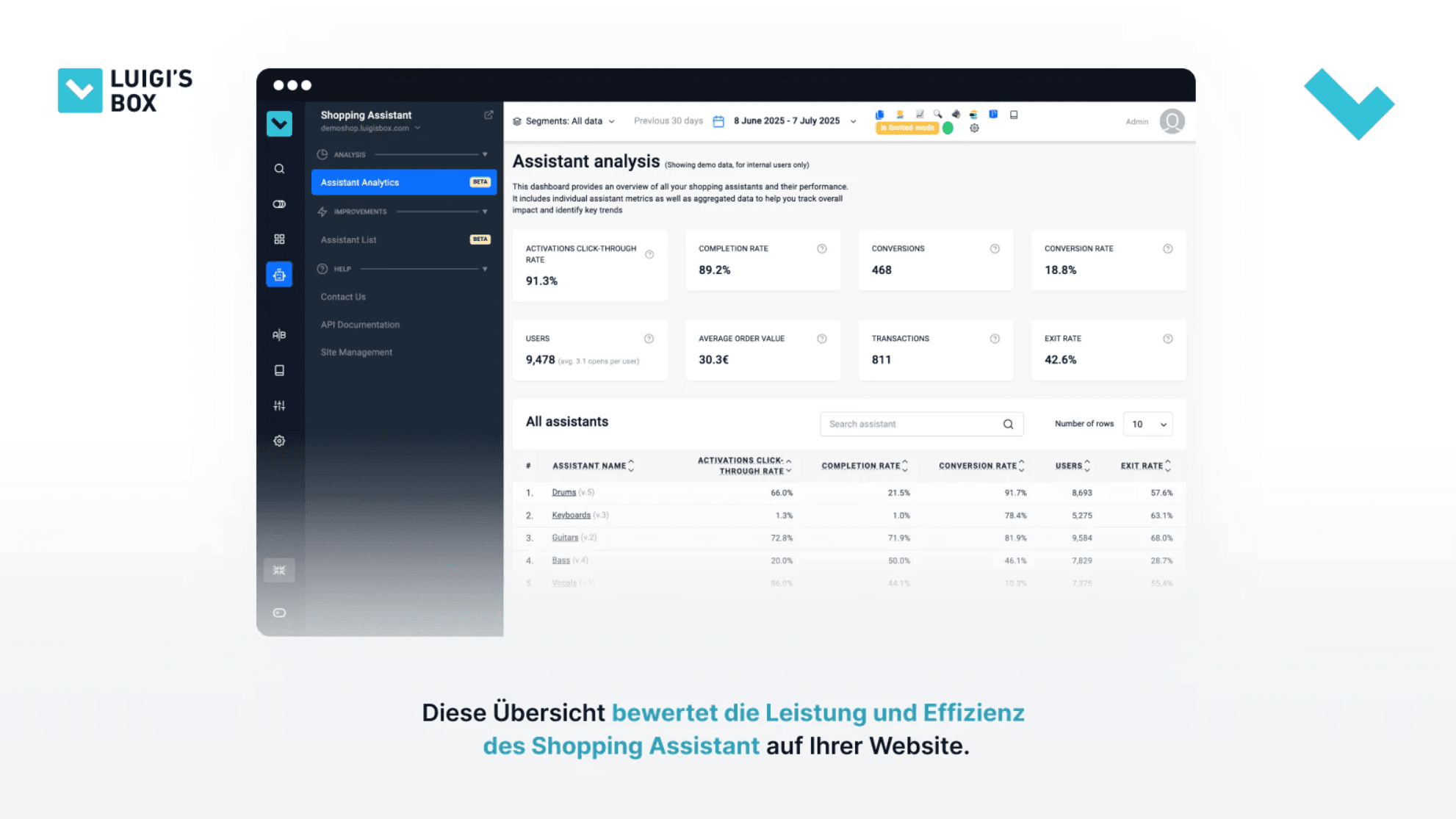1456x819 pixels.
Task: Click the Luigi's Box logo in the dashboard sidebar
Action: 279,123
